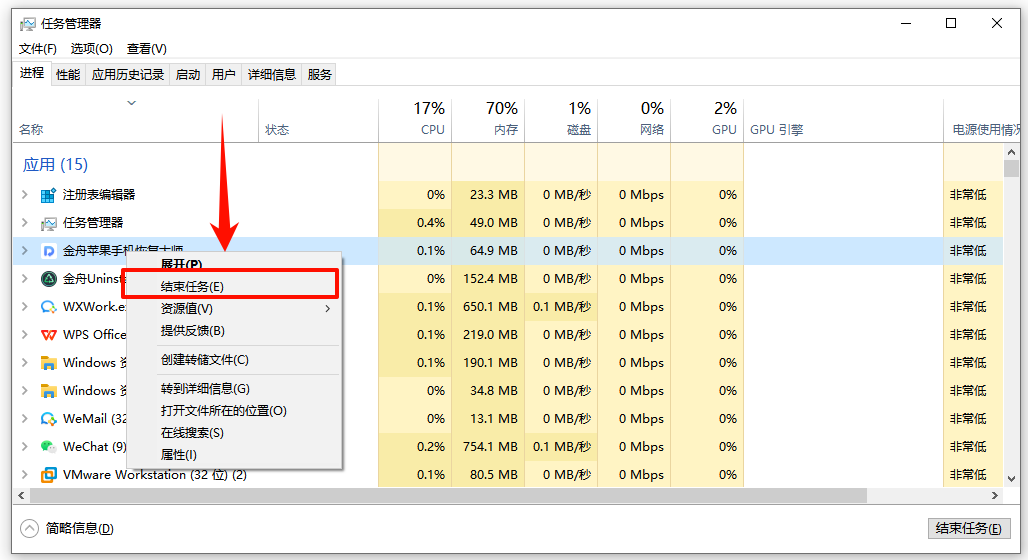
Task: Expand the VMware Workstation process group
Action: tap(24, 474)
